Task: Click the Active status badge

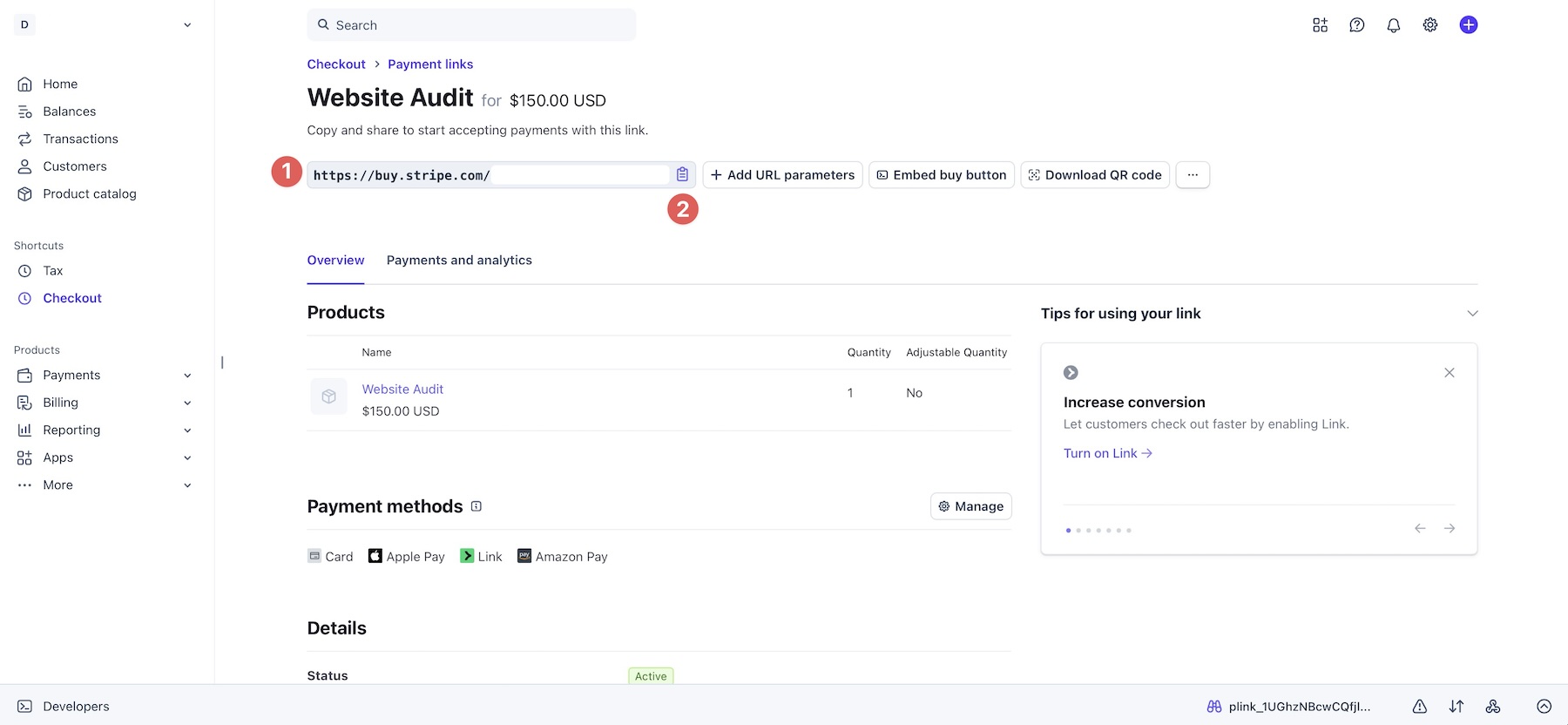Action: 651,676
